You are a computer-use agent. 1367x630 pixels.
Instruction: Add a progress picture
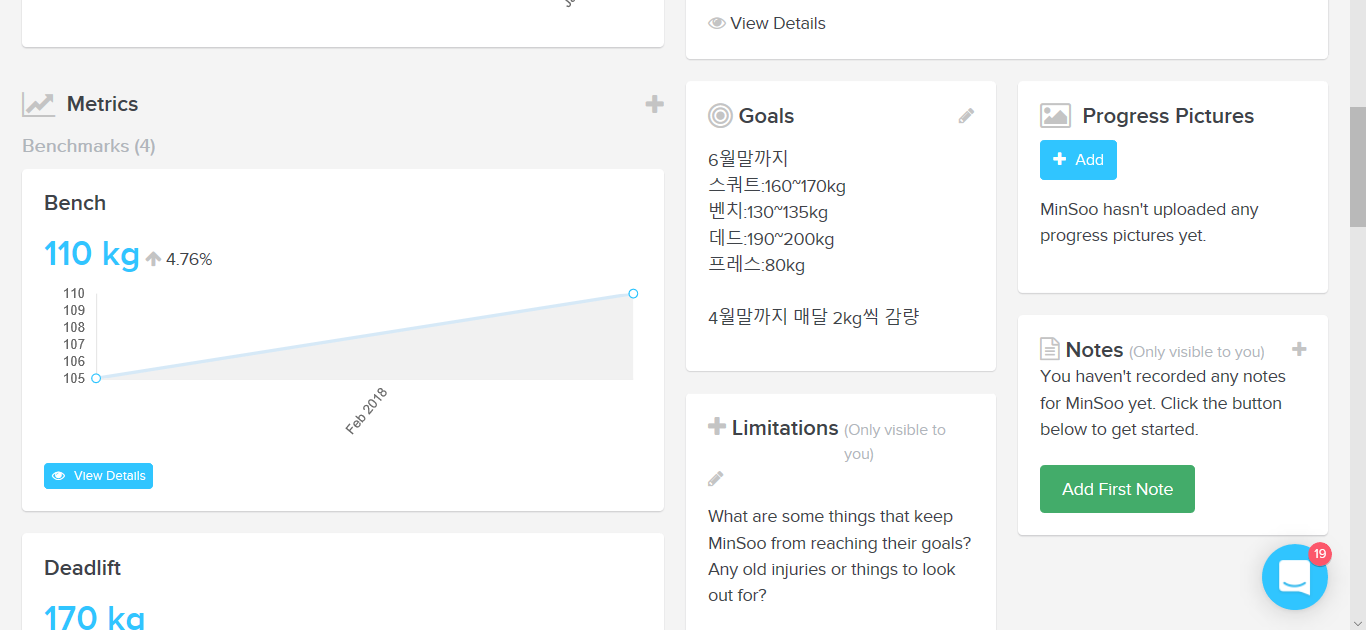(x=1078, y=160)
